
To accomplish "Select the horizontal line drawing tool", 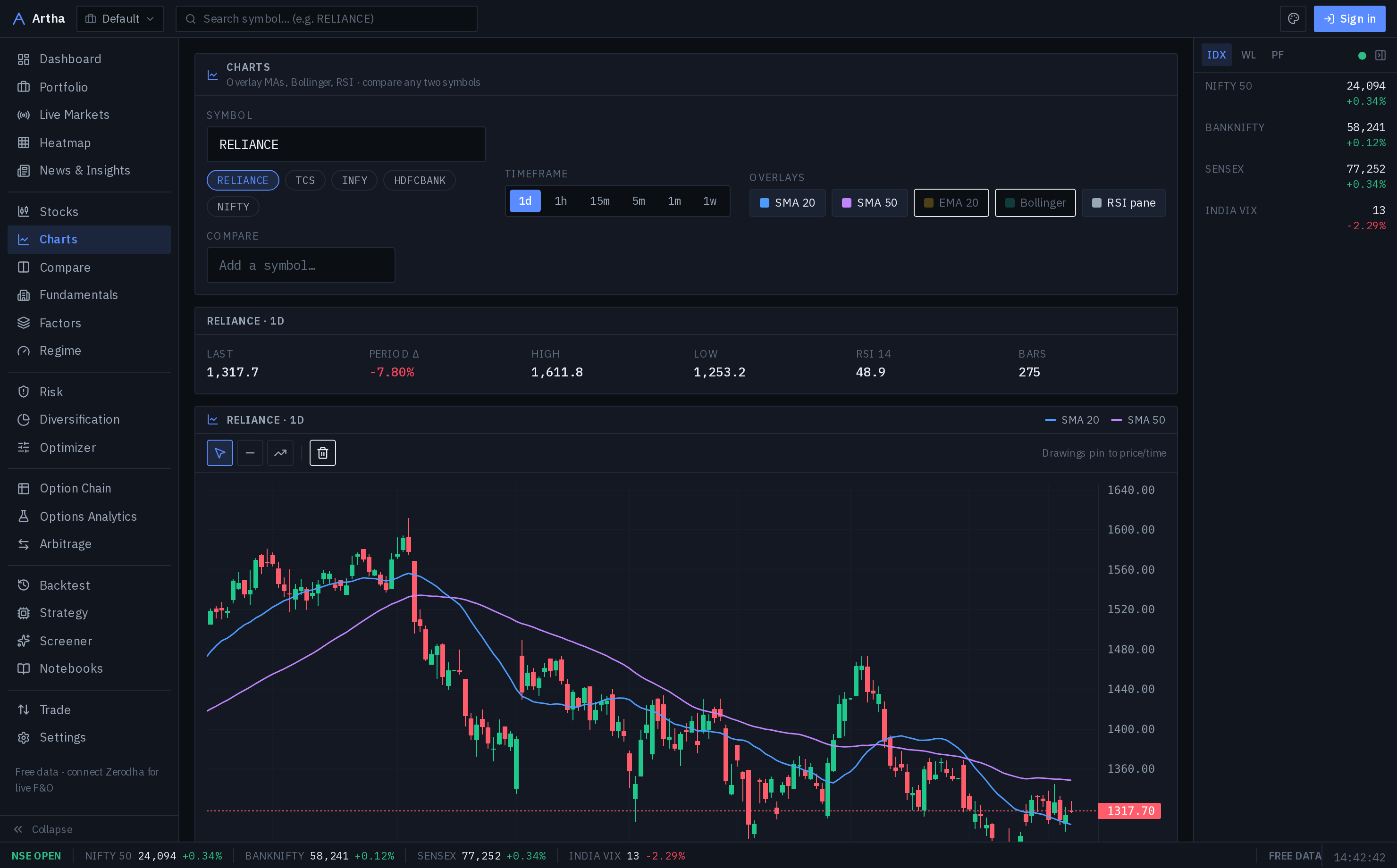I will [250, 453].
